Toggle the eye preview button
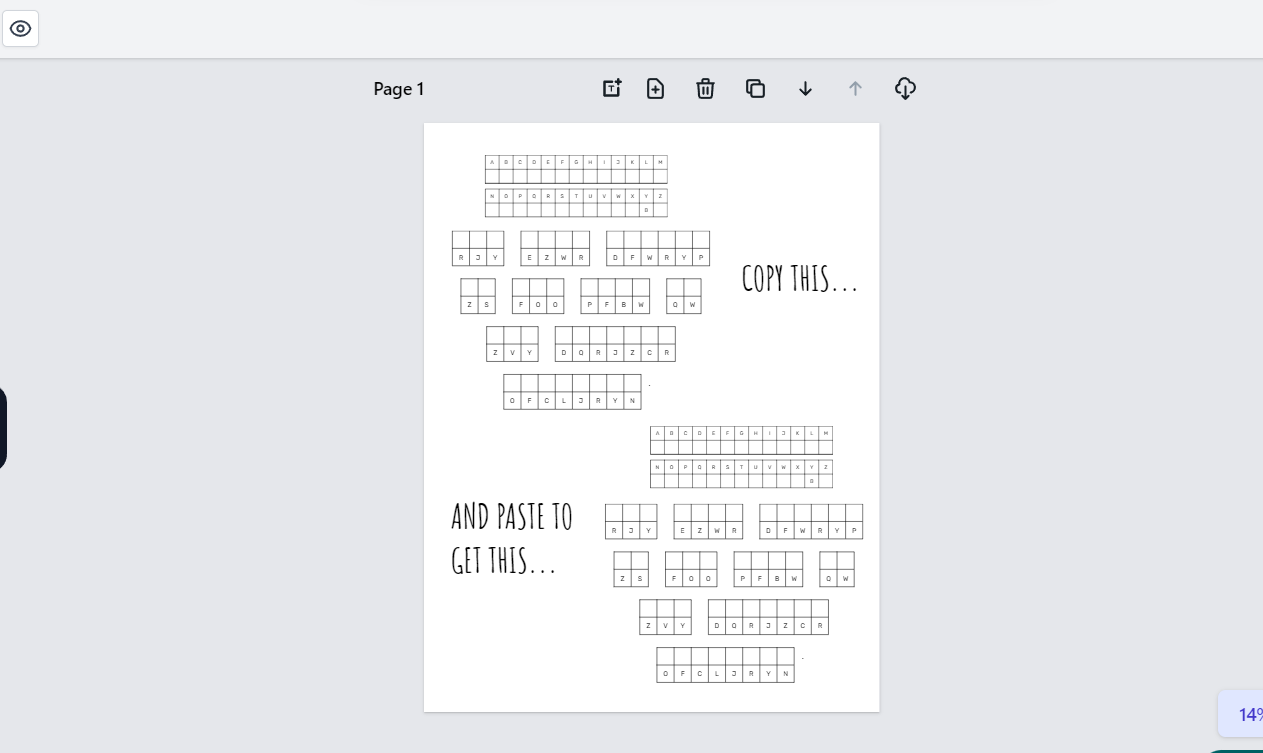1263x753 pixels. pyautogui.click(x=20, y=29)
